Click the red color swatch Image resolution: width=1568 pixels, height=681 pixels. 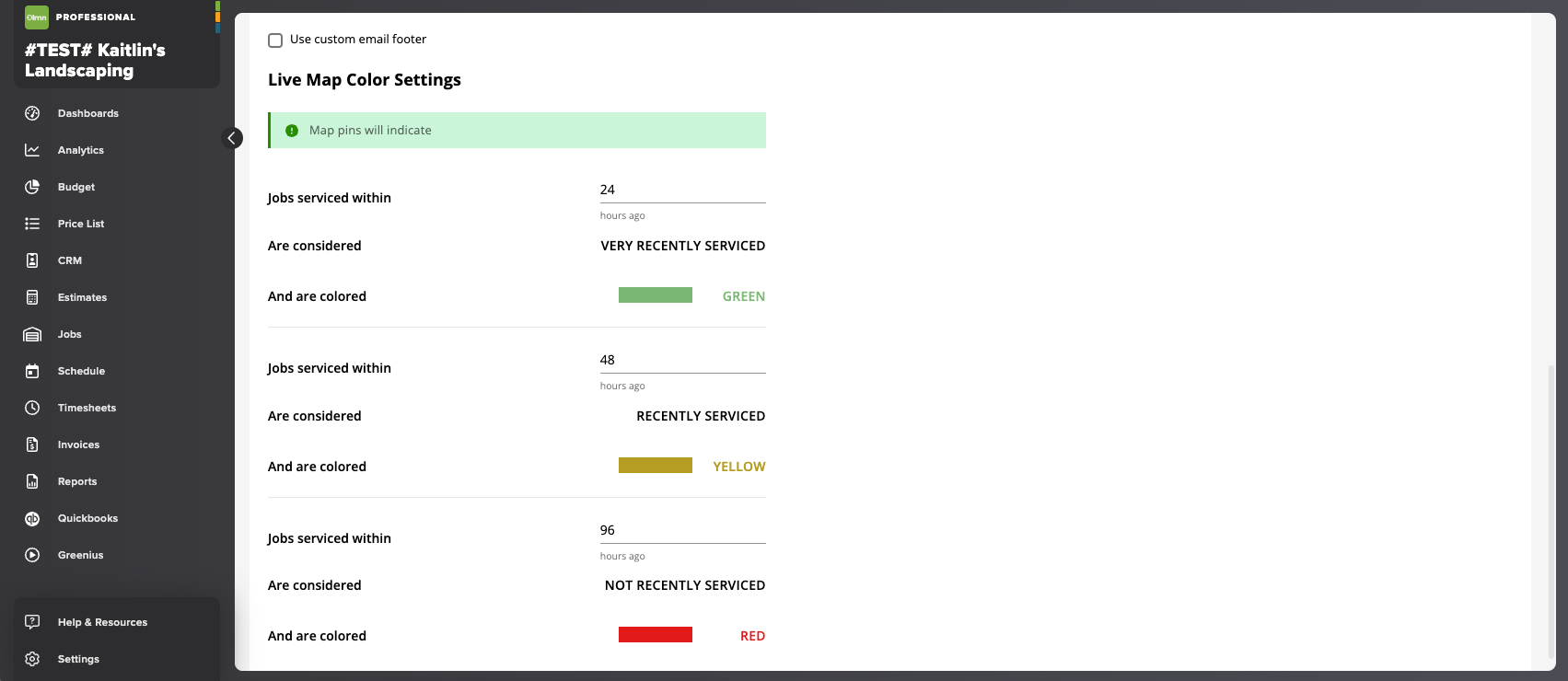[656, 635]
